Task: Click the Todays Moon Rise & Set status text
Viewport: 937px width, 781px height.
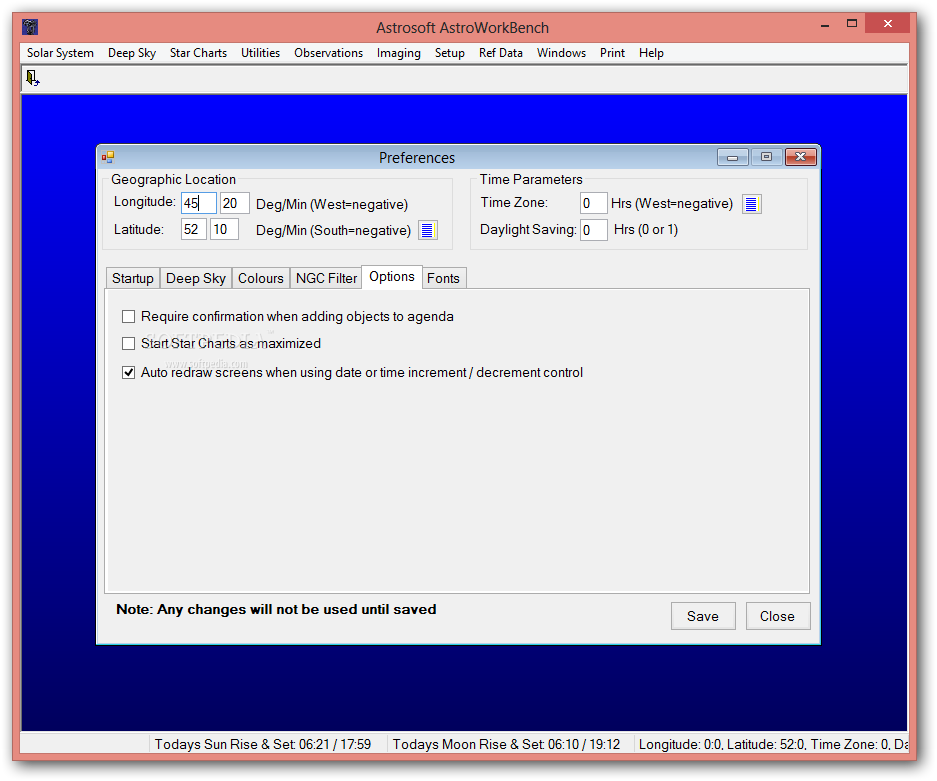Action: [x=506, y=744]
